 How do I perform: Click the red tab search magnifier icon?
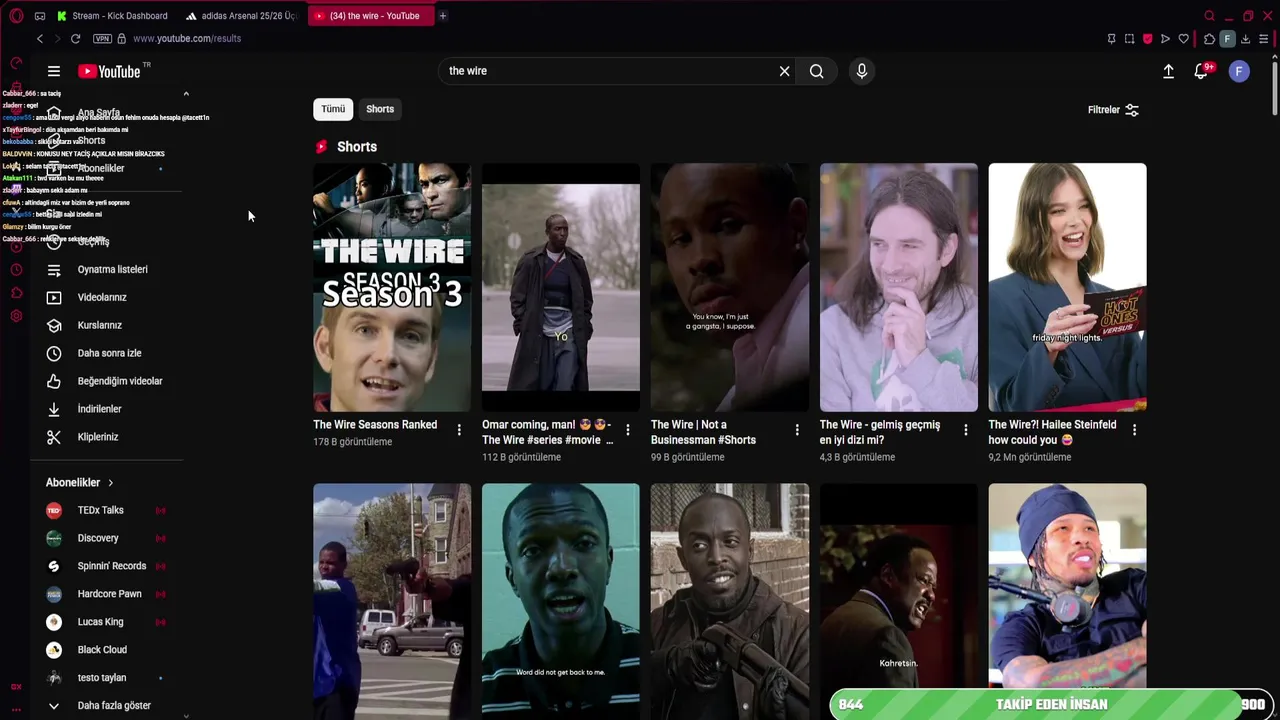point(1209,16)
